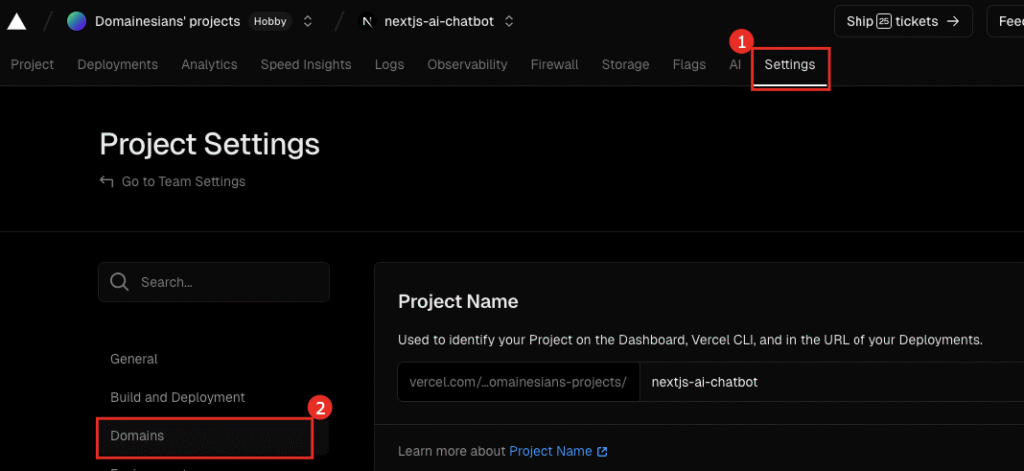Click the external link icon after Project Name
The width and height of the screenshot is (1024, 471).
tap(602, 451)
